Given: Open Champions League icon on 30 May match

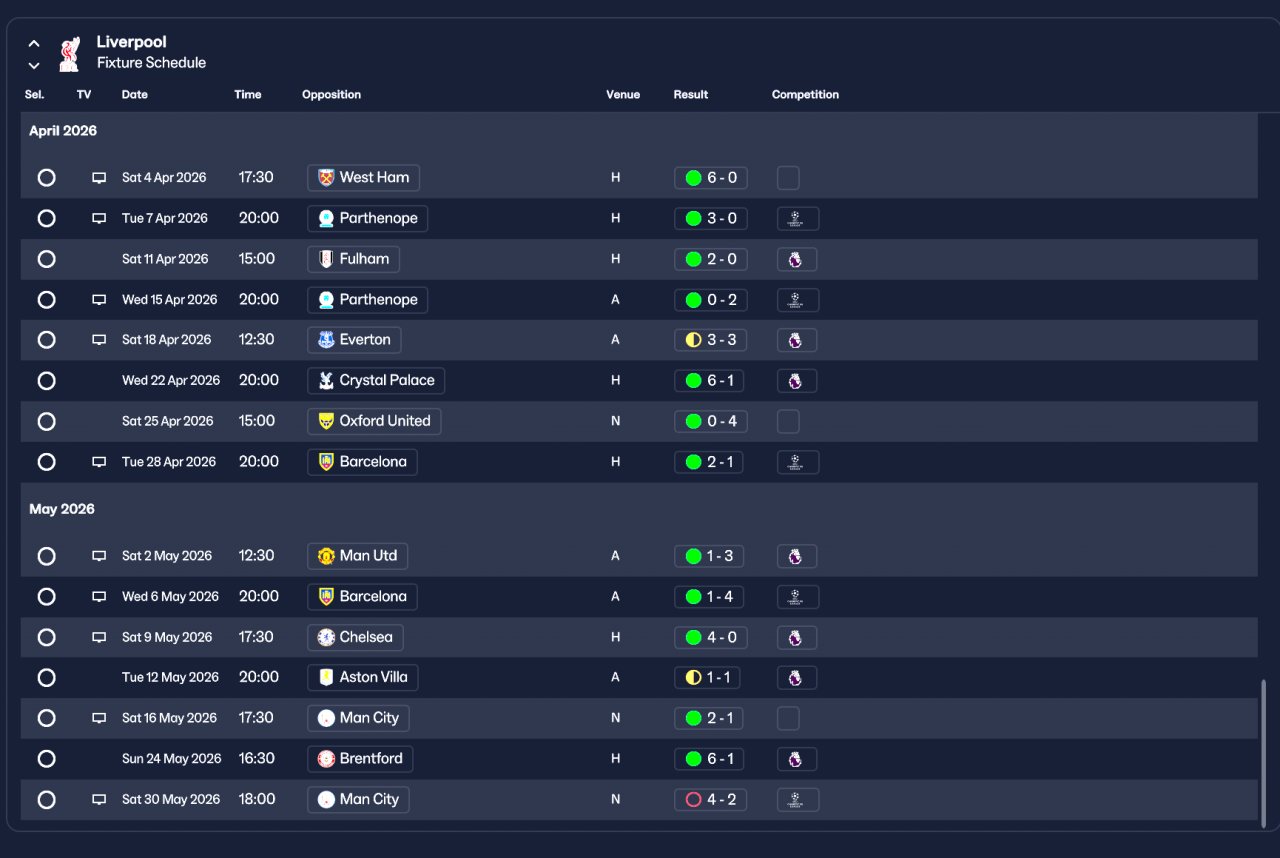Looking at the screenshot, I should [x=798, y=800].
